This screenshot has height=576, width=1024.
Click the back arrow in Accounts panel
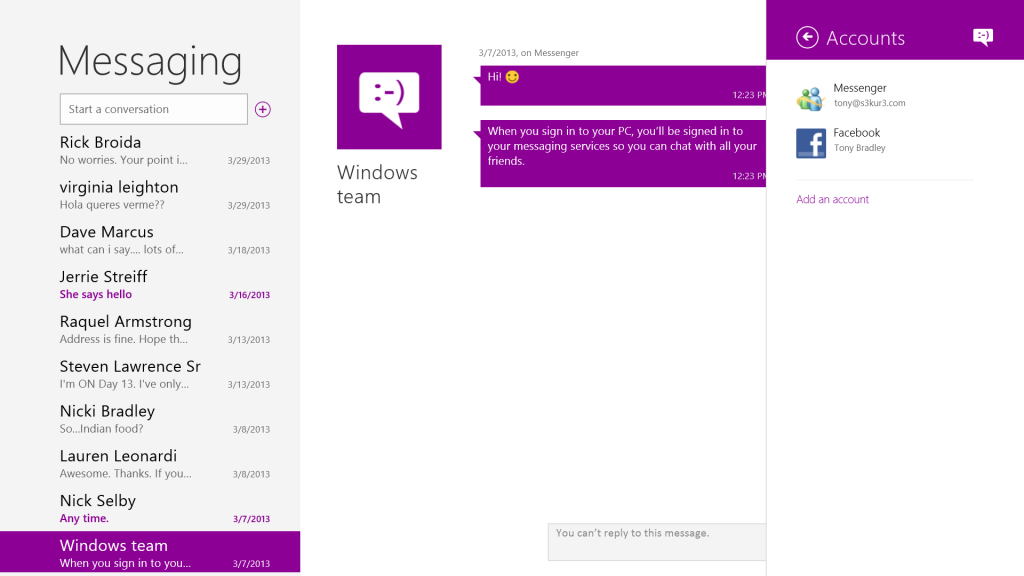point(807,37)
